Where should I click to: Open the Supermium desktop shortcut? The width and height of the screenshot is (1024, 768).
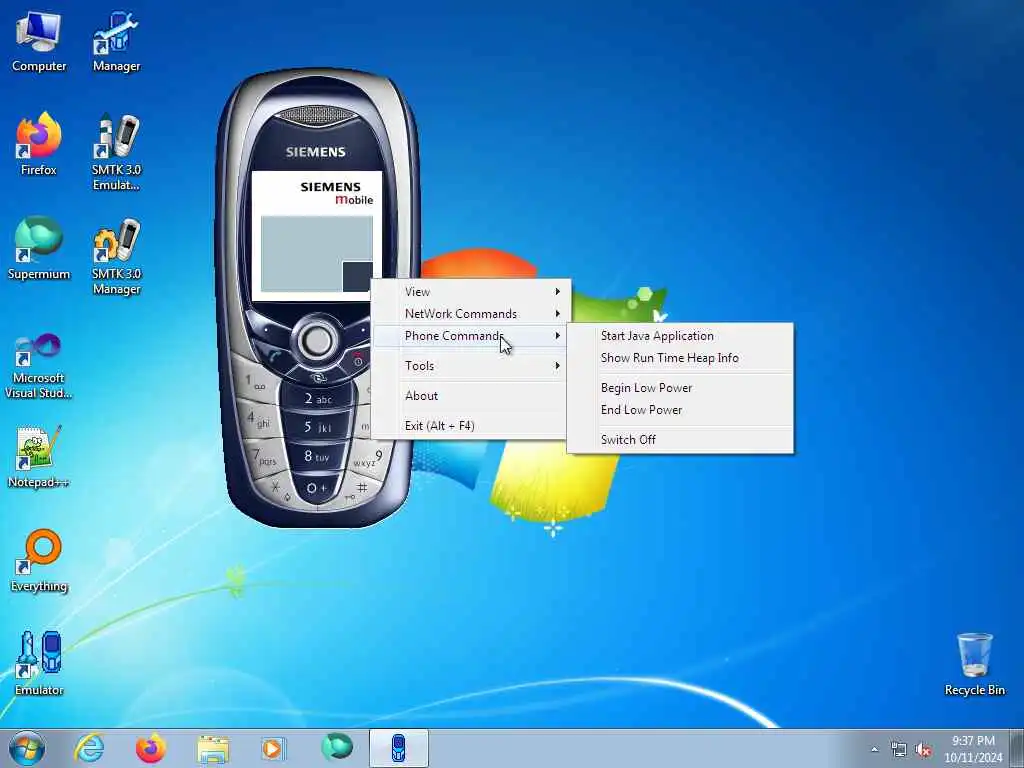(x=39, y=249)
